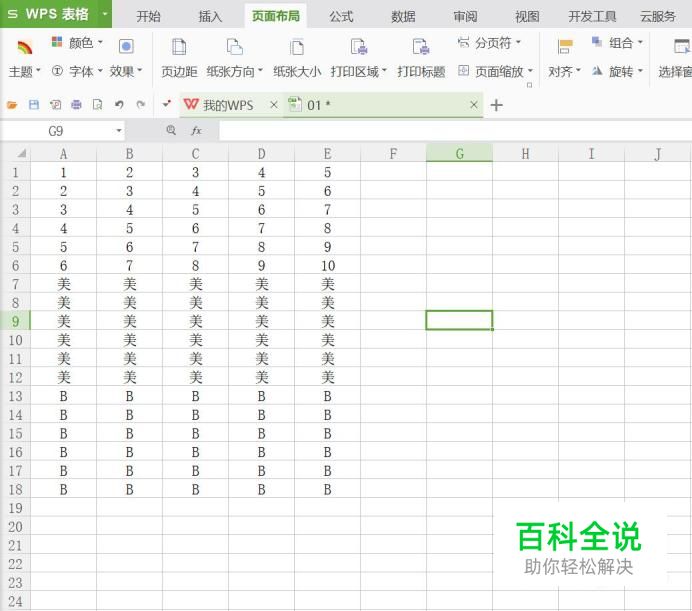This screenshot has width=692, height=611.
Task: Open the 主题 theme gallery
Action: tap(24, 57)
